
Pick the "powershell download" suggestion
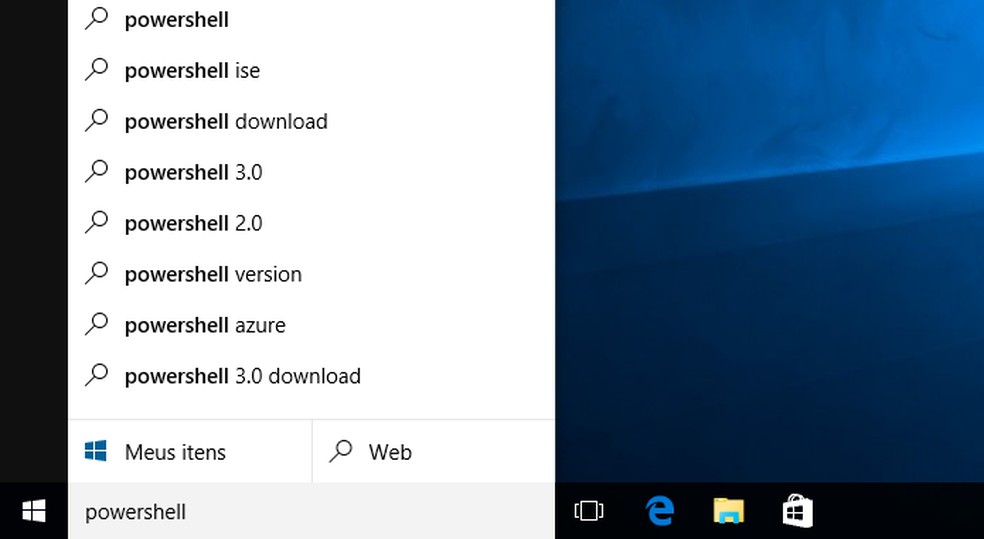pyautogui.click(x=311, y=121)
